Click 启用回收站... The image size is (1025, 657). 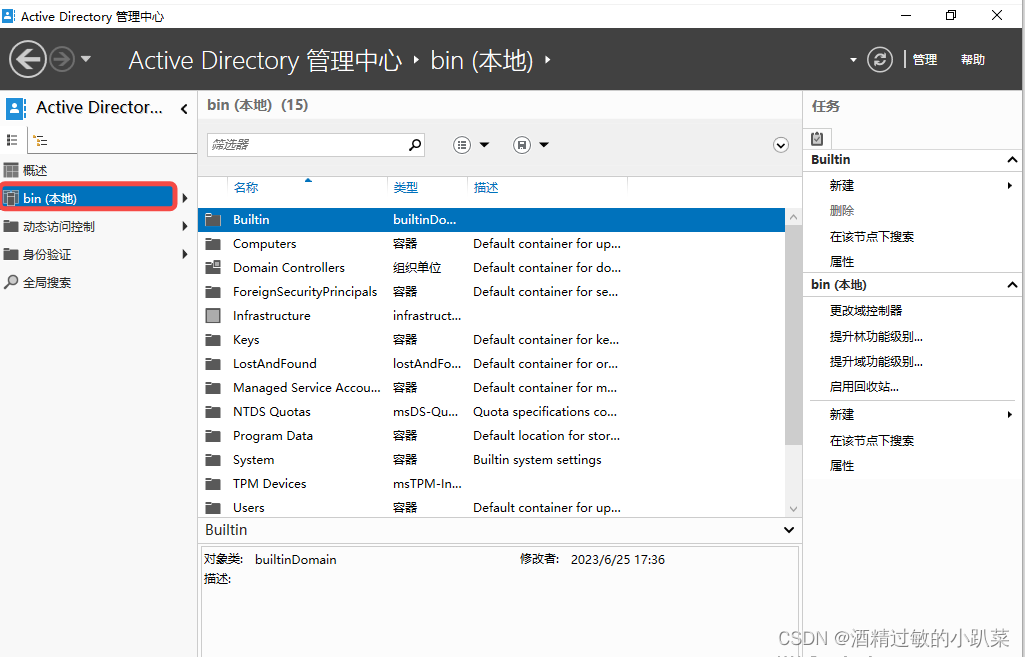[864, 386]
